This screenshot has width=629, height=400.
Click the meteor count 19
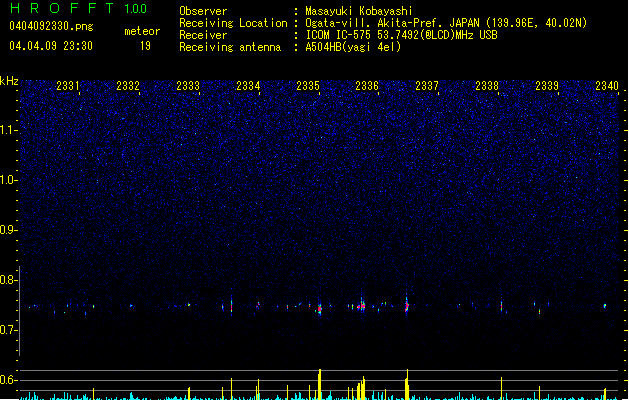click(145, 46)
